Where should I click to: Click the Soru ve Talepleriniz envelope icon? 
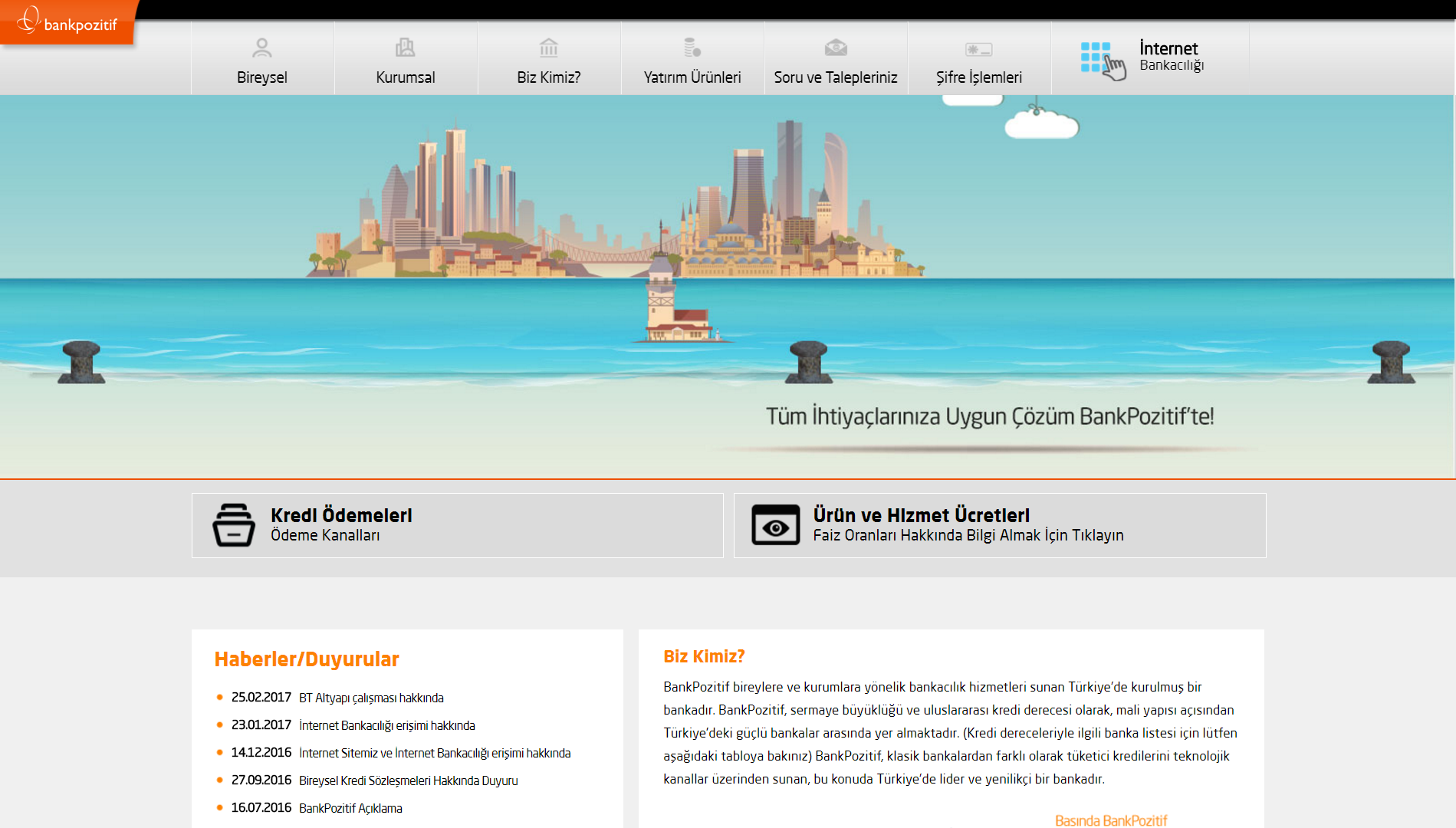pyautogui.click(x=836, y=48)
